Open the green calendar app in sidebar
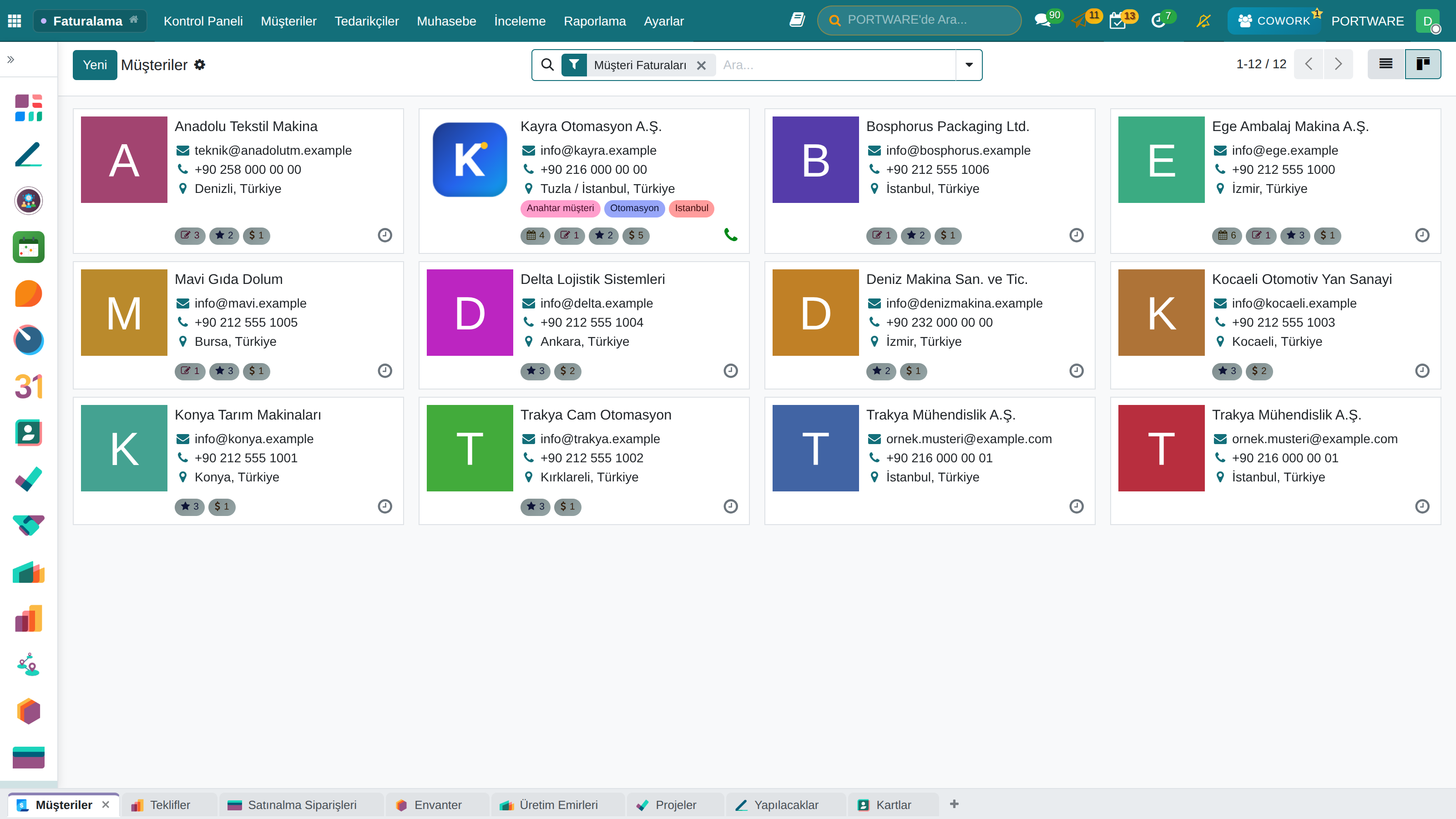This screenshot has width=1456, height=819. [28, 247]
